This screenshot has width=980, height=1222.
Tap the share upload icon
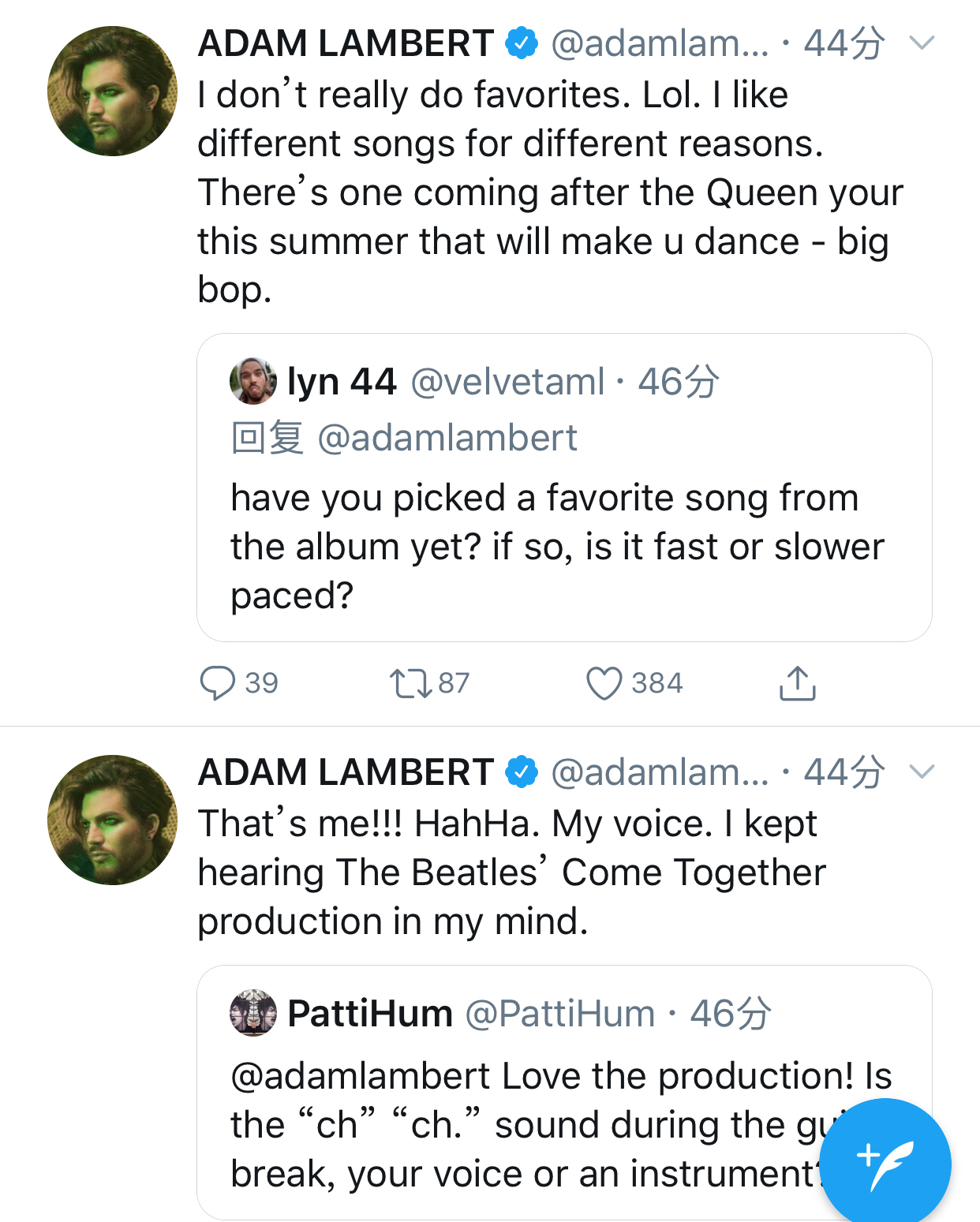pyautogui.click(x=797, y=683)
